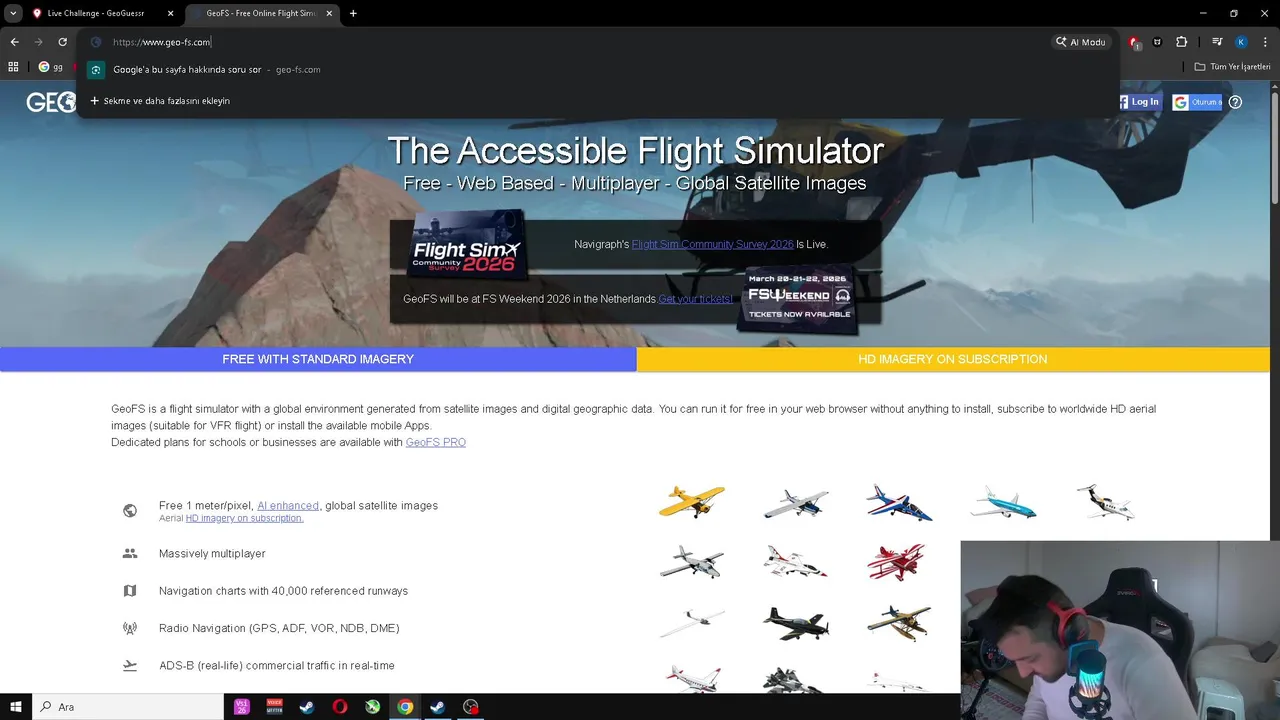
Task: Close the GeoFS browser tab
Action: [330, 13]
